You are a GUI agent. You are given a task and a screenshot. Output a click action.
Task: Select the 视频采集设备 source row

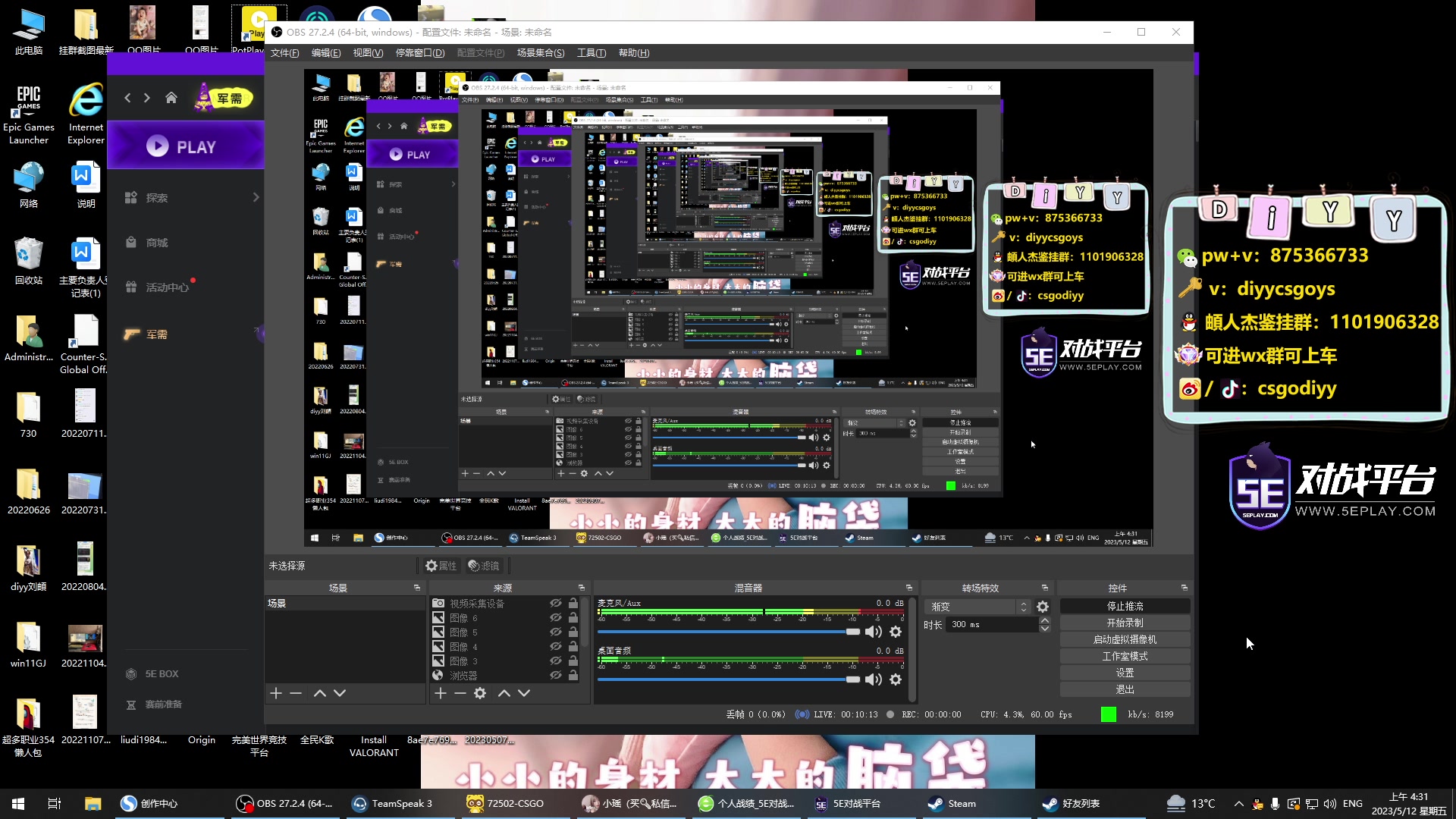point(507,604)
